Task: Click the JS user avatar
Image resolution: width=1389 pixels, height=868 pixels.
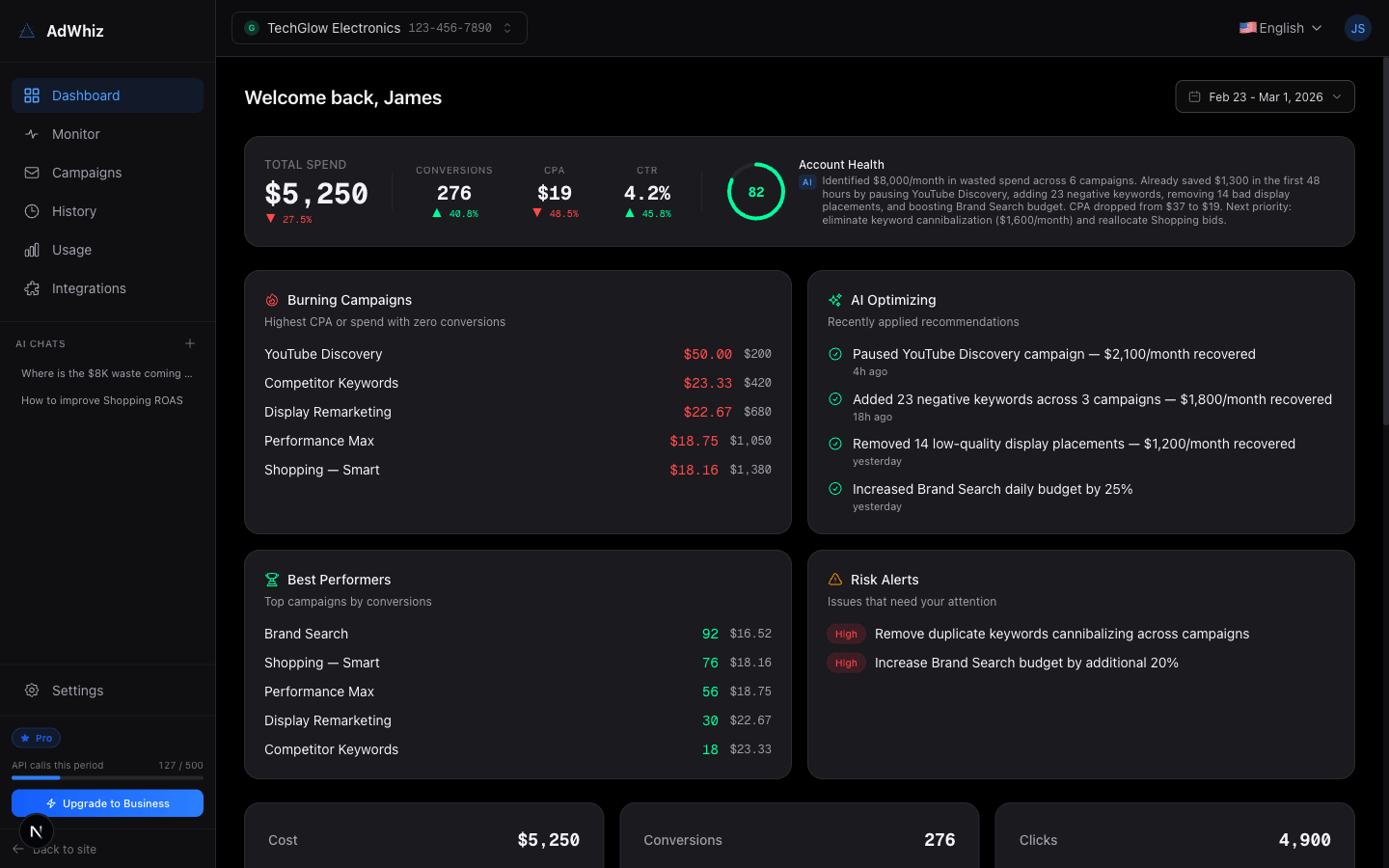Action: pyautogui.click(x=1357, y=28)
